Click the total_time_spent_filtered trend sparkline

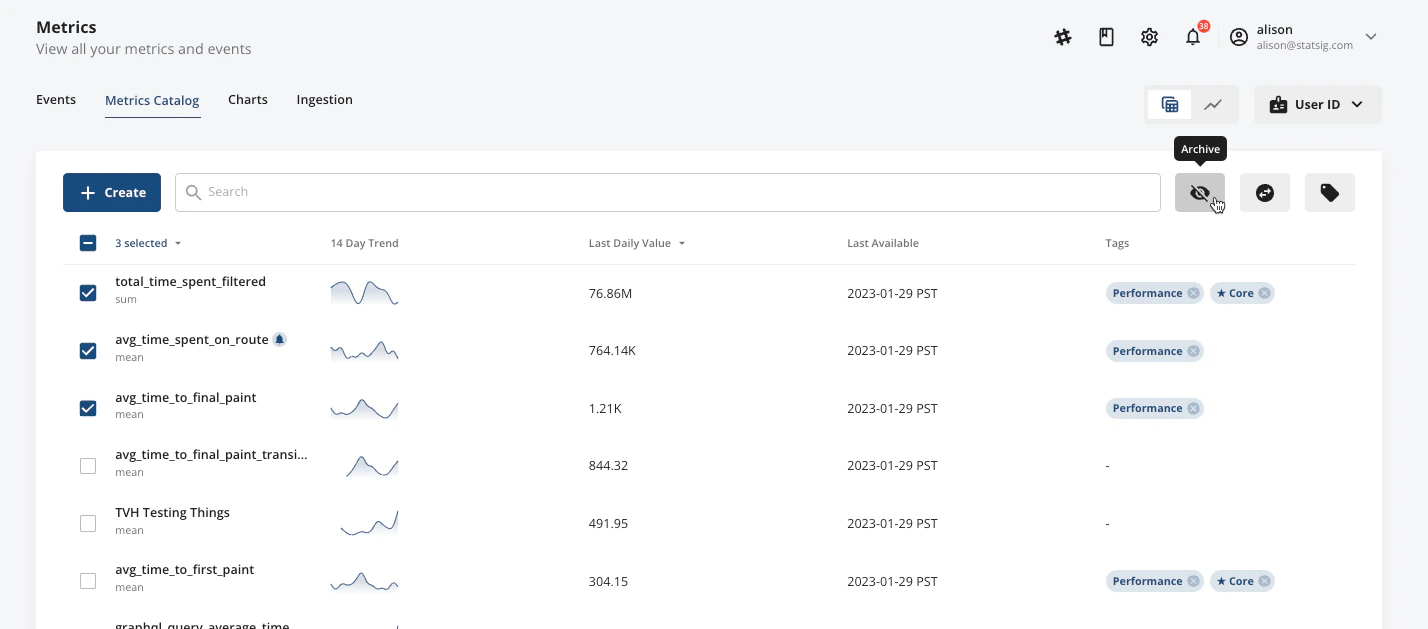pos(364,292)
